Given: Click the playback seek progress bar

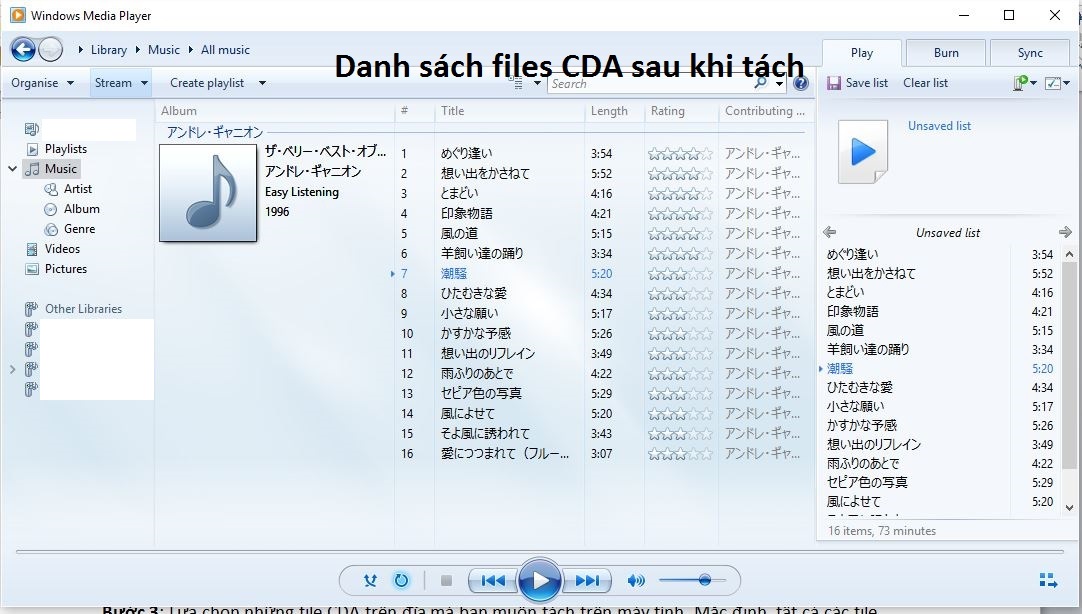Looking at the screenshot, I should 540,552.
